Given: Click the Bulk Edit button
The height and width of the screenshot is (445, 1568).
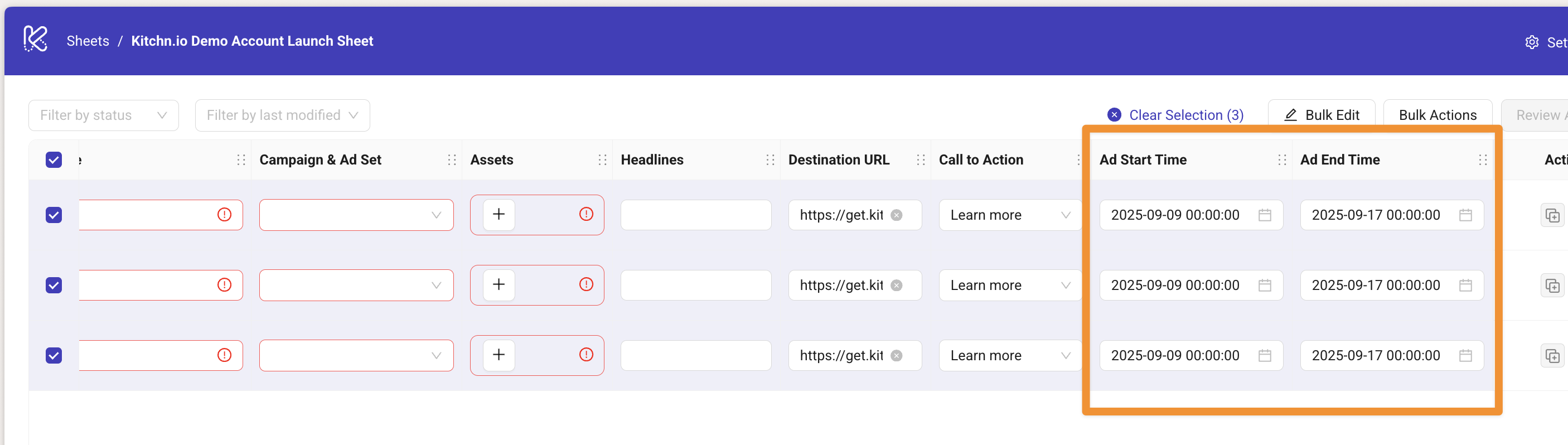Looking at the screenshot, I should pos(1321,115).
